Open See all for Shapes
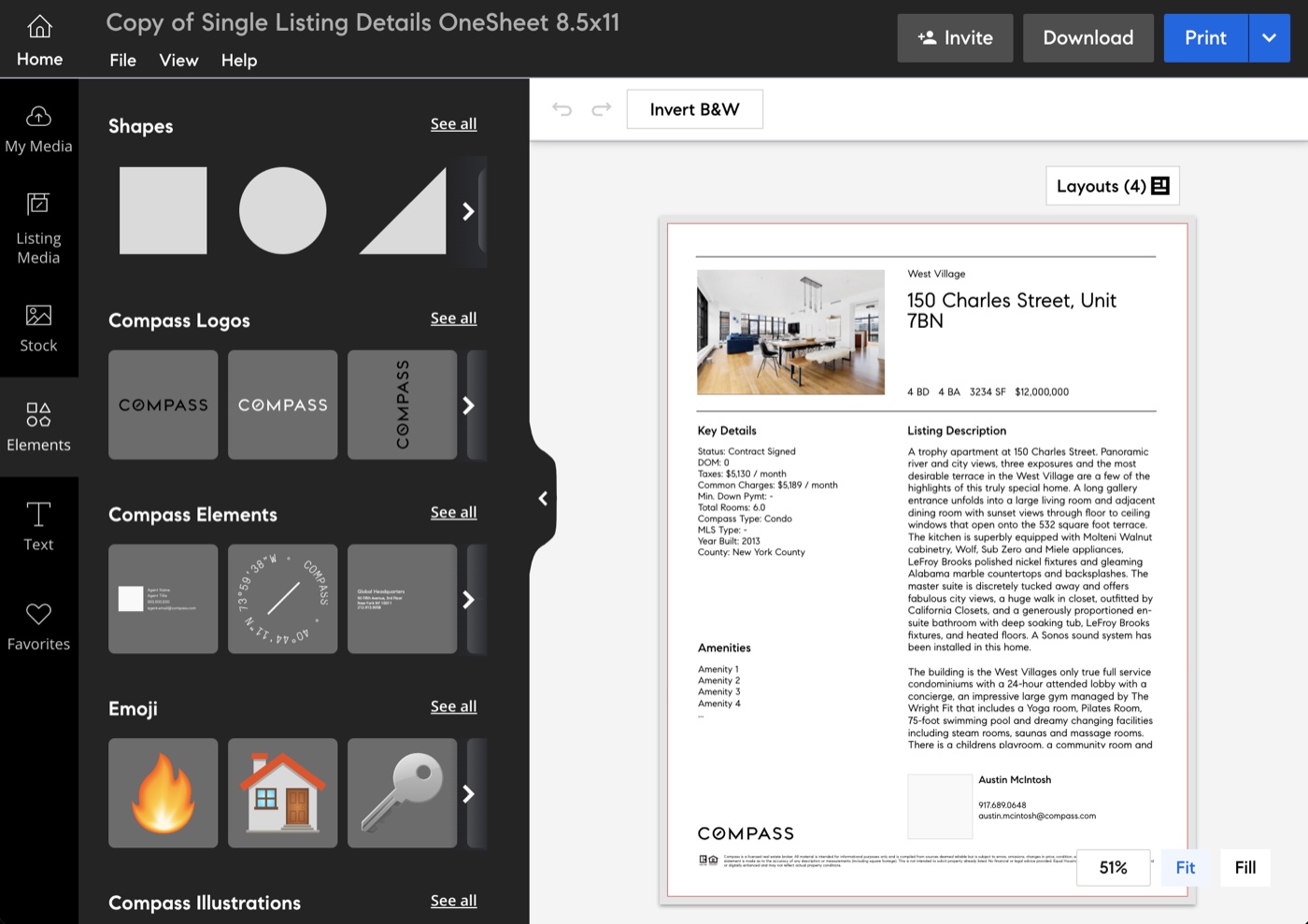 (x=453, y=123)
